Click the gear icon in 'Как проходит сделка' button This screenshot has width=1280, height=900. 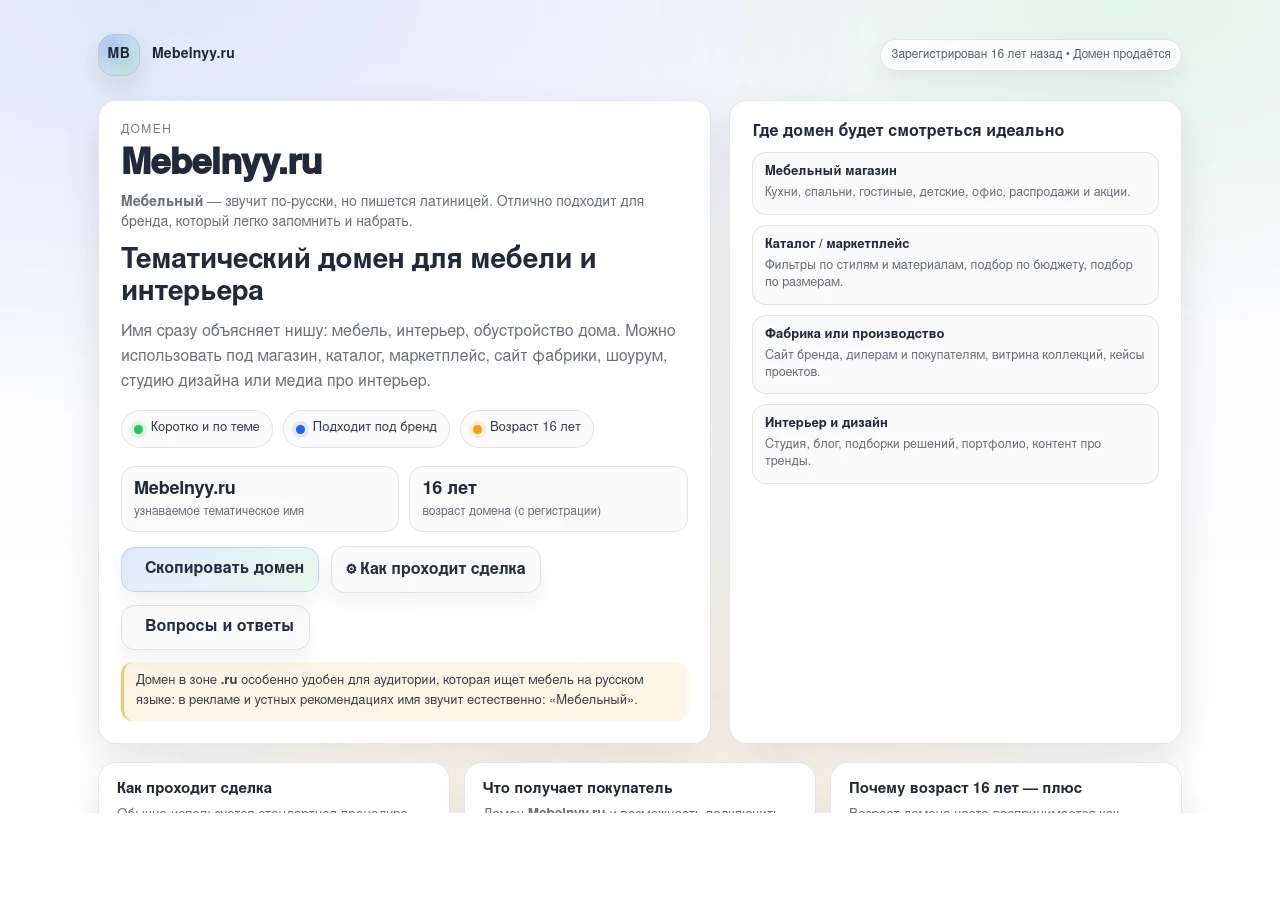pos(351,569)
